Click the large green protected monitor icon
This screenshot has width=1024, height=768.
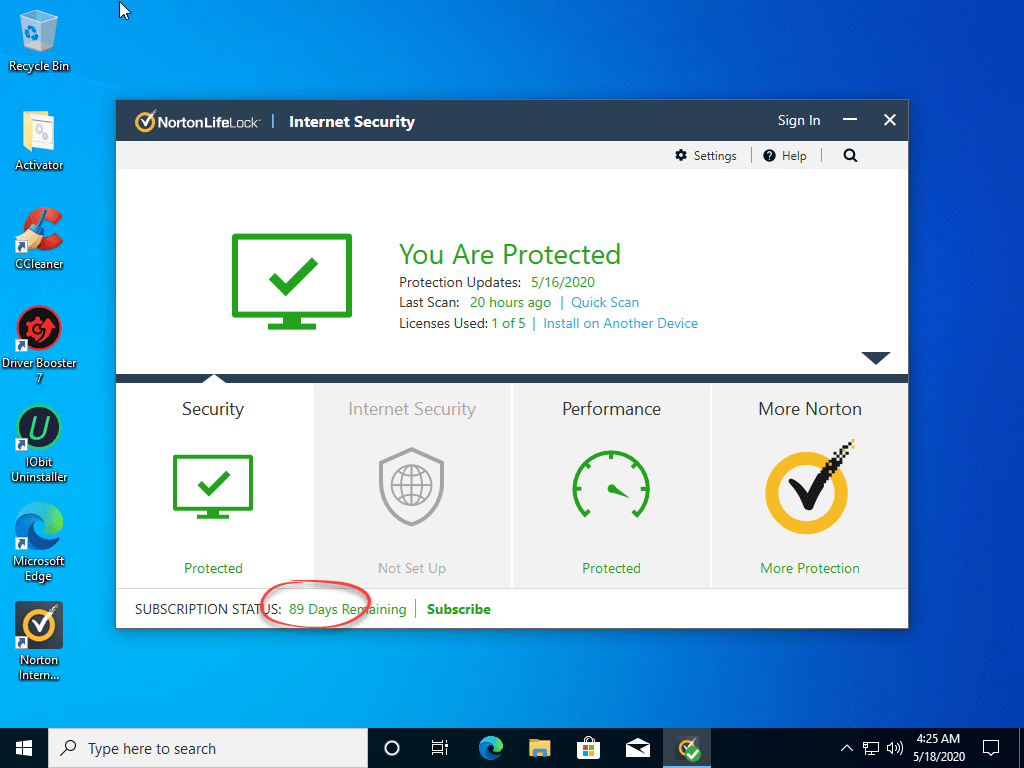(x=292, y=281)
